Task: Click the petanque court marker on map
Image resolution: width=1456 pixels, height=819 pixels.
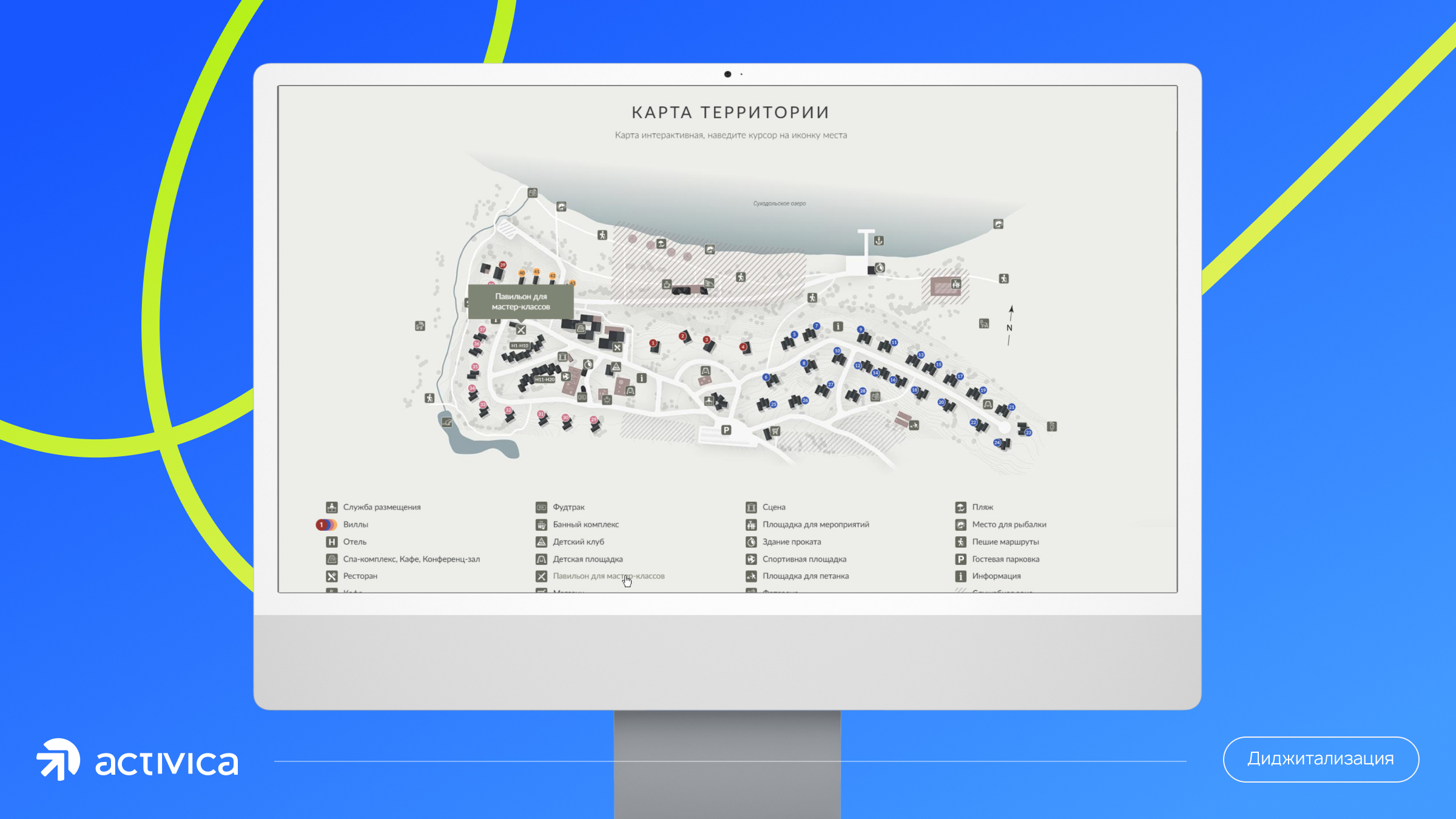Action: click(914, 425)
